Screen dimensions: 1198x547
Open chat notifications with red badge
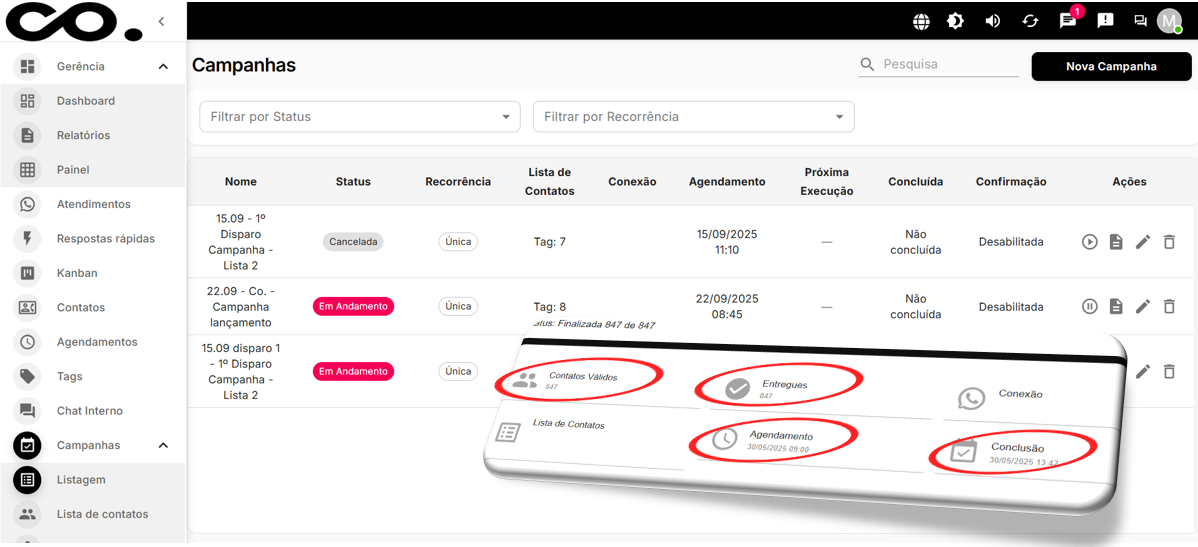point(1068,21)
